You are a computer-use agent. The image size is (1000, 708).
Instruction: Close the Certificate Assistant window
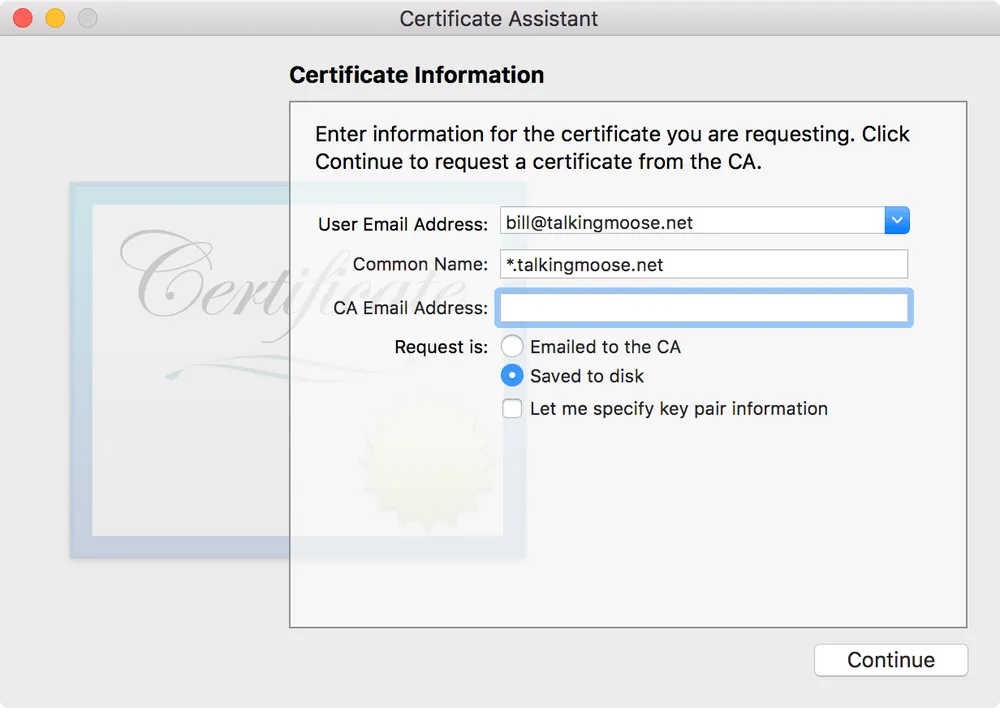point(22,18)
